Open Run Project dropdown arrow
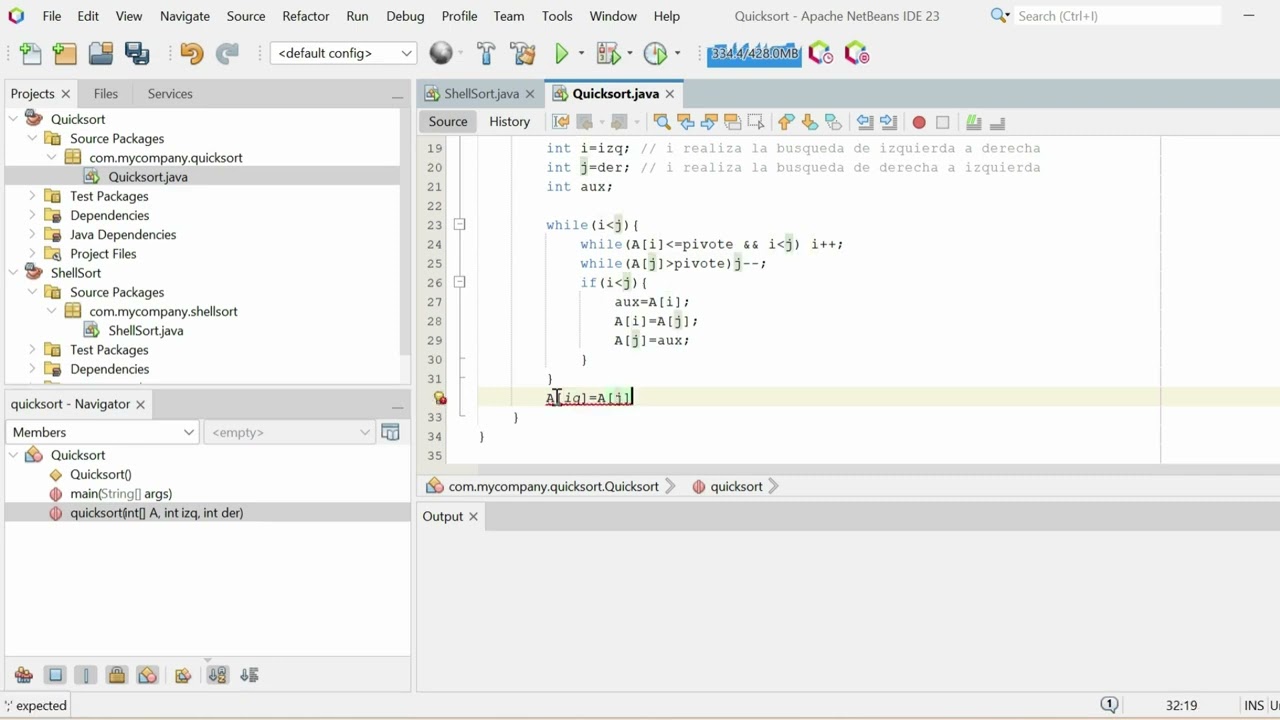1280x720 pixels. coord(581,54)
